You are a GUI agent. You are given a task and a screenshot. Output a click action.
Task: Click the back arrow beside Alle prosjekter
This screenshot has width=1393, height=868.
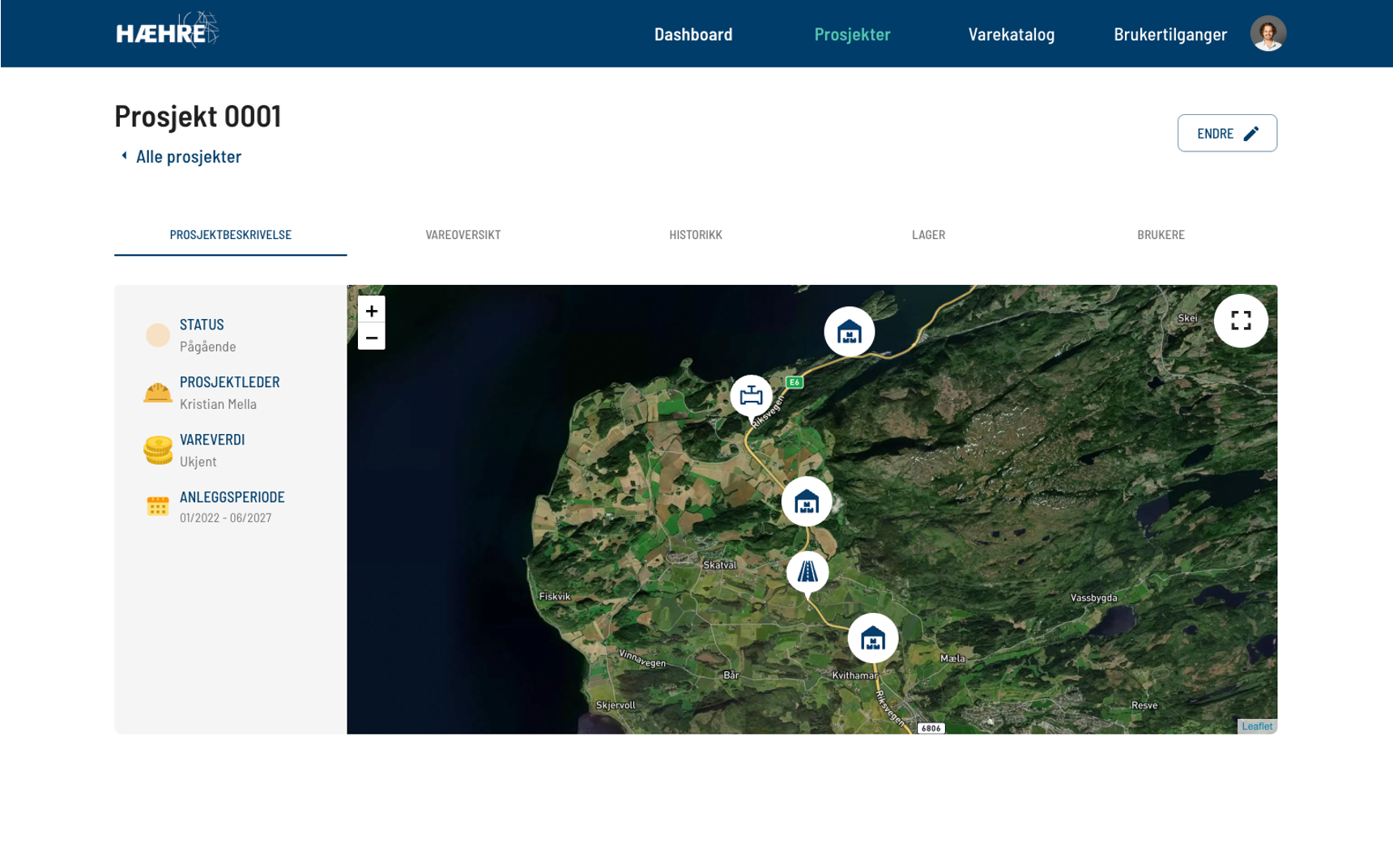tap(124, 155)
